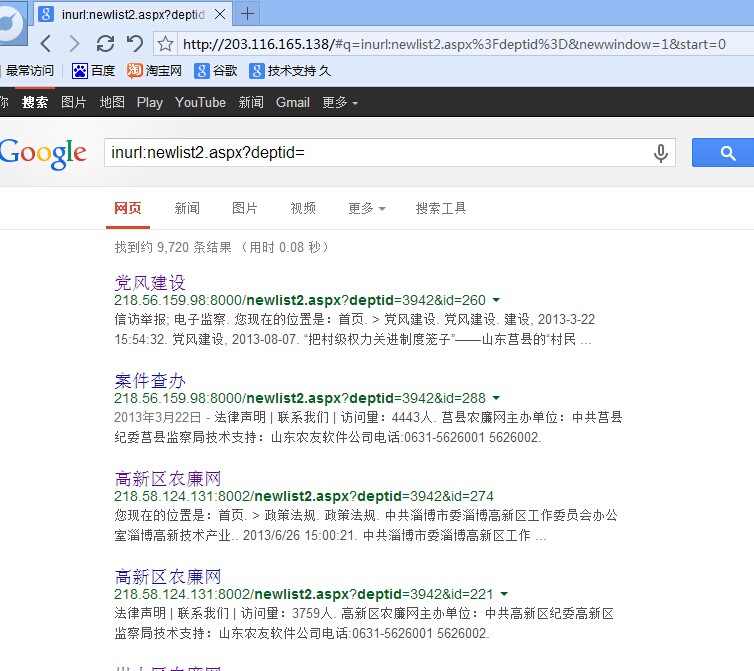Open Gmail in the black Google bar
Image resolution: width=754 pixels, height=671 pixels.
pos(292,102)
